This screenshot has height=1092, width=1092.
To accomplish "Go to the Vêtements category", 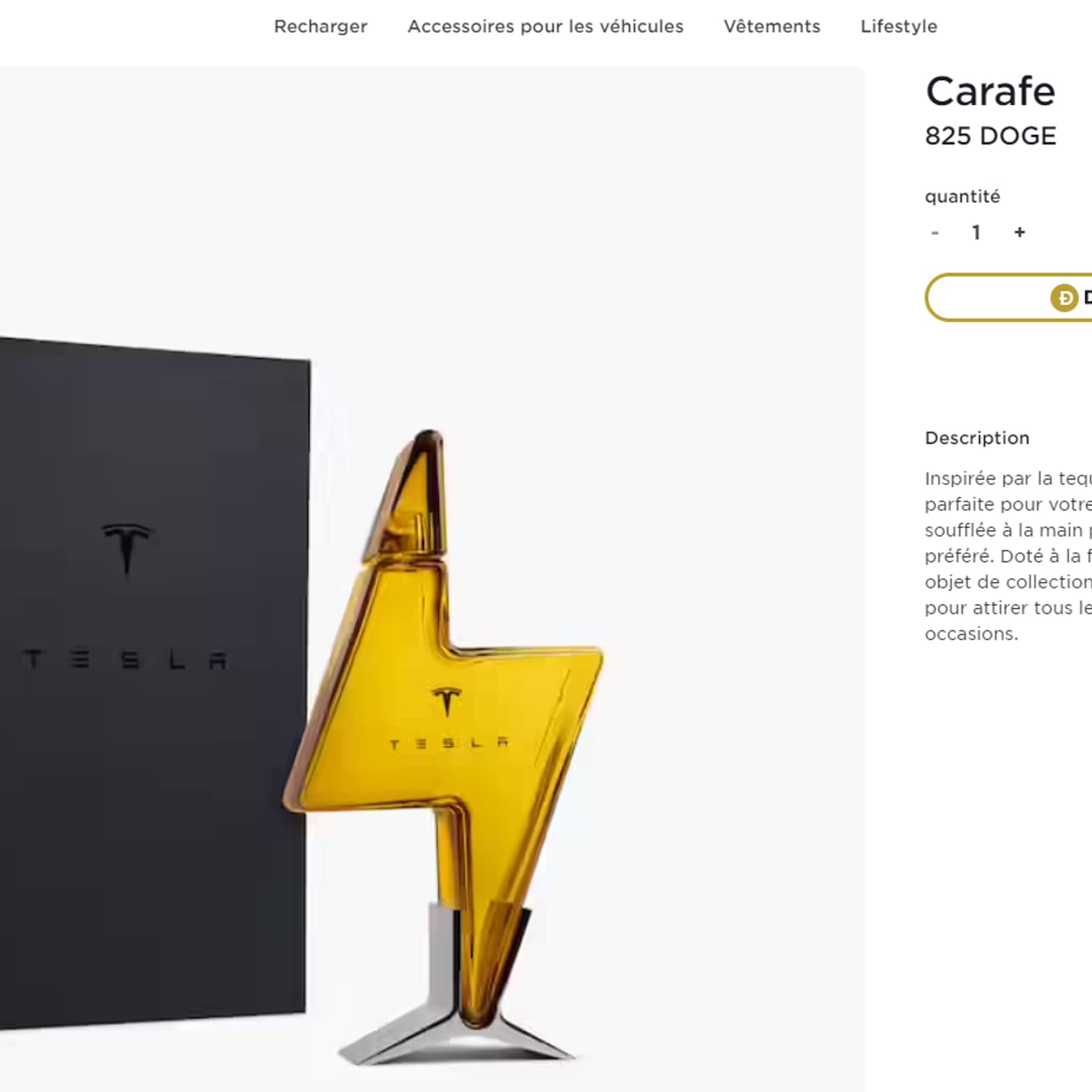I will (x=772, y=26).
